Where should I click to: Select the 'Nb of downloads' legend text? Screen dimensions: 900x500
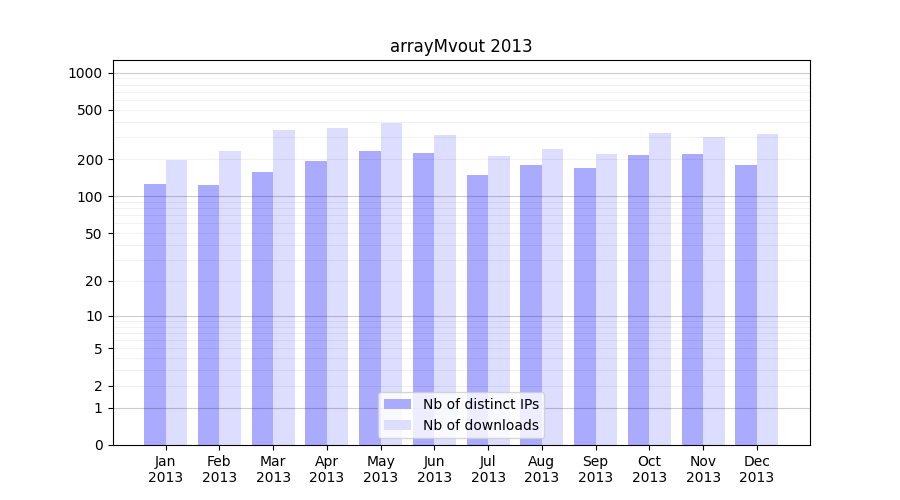tap(480, 425)
